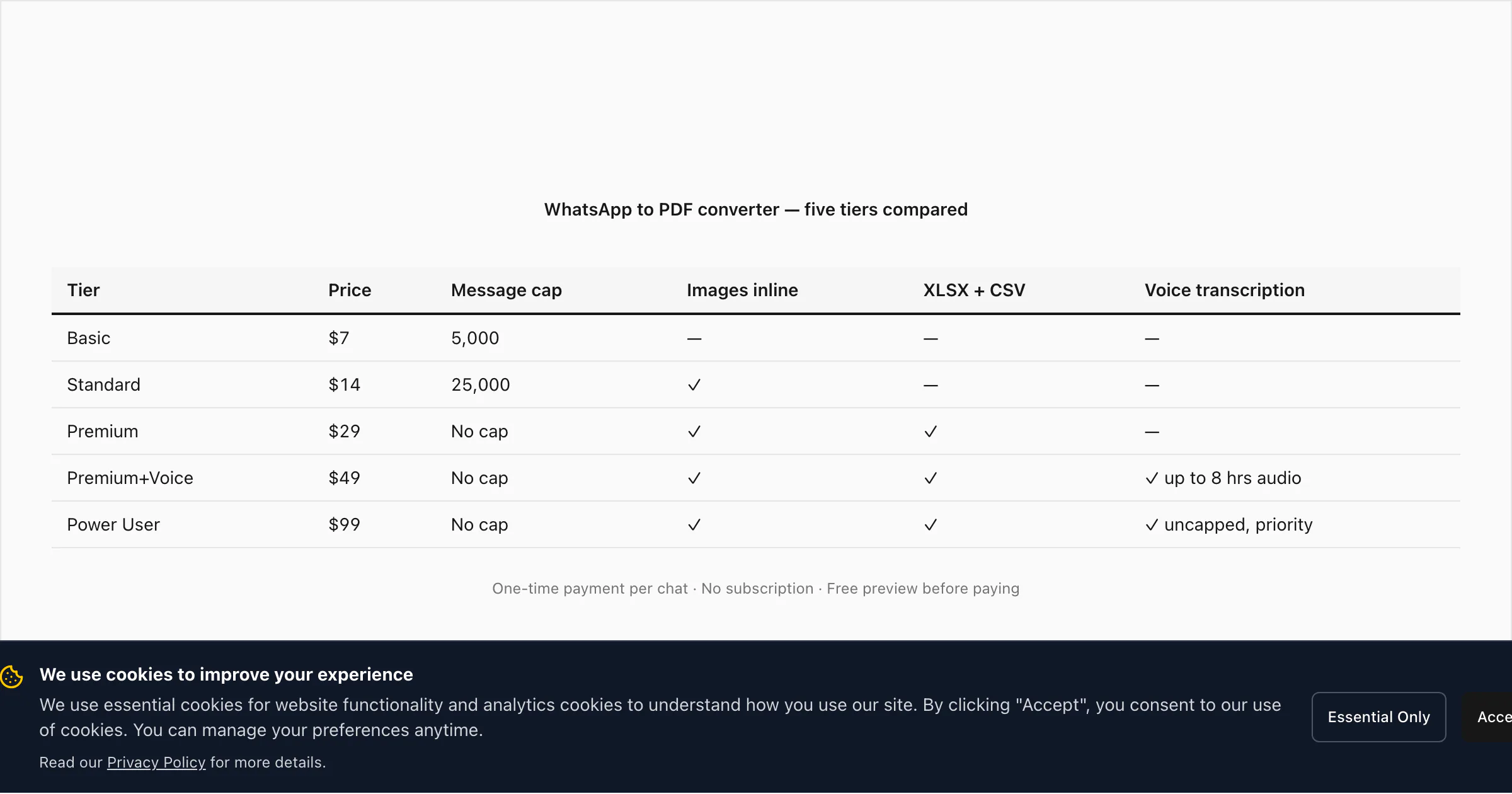Click Images inline checkmark in Standard row
The width and height of the screenshot is (1512, 794).
pyautogui.click(x=694, y=385)
